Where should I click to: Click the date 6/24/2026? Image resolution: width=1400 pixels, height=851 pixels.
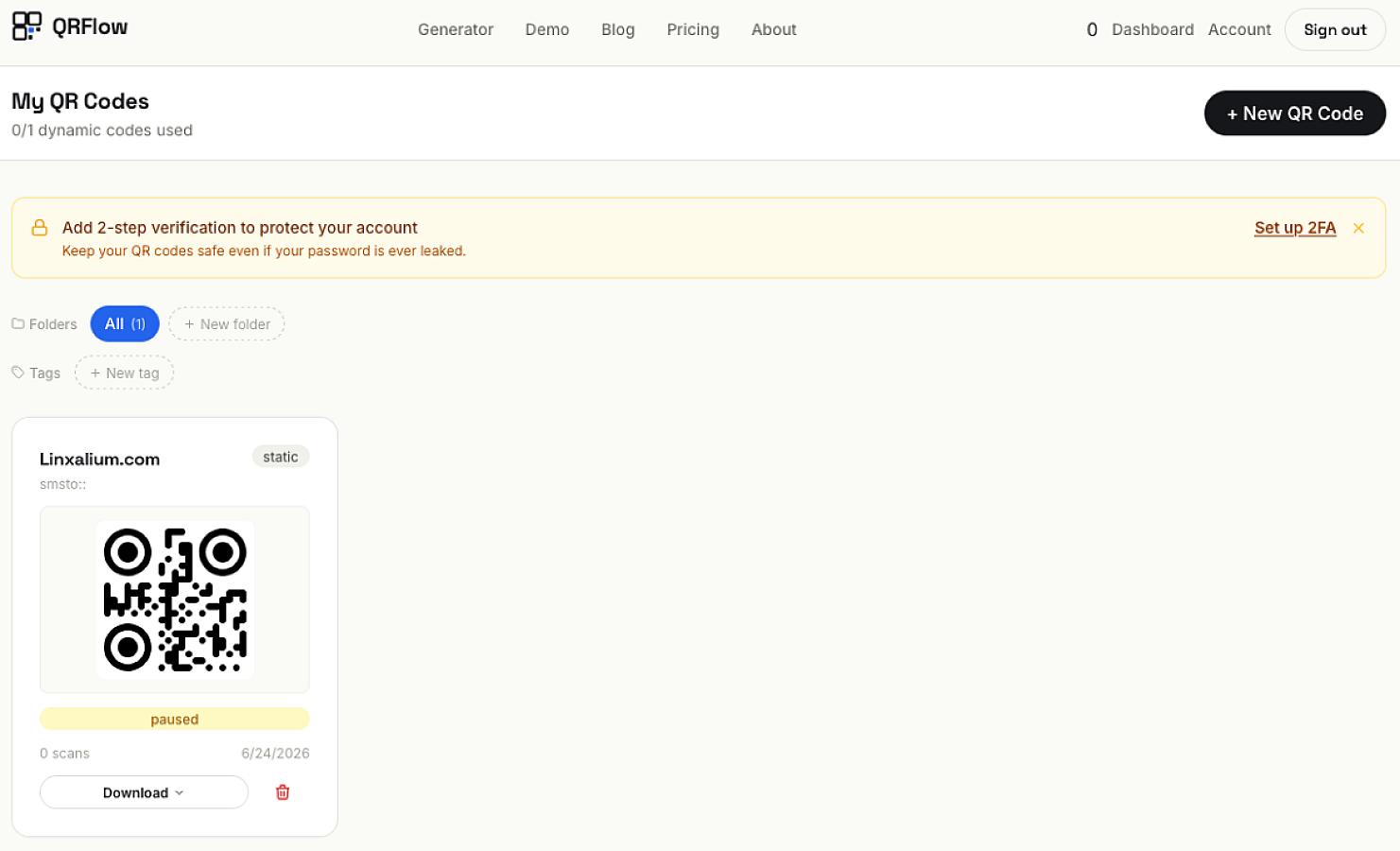pos(275,754)
